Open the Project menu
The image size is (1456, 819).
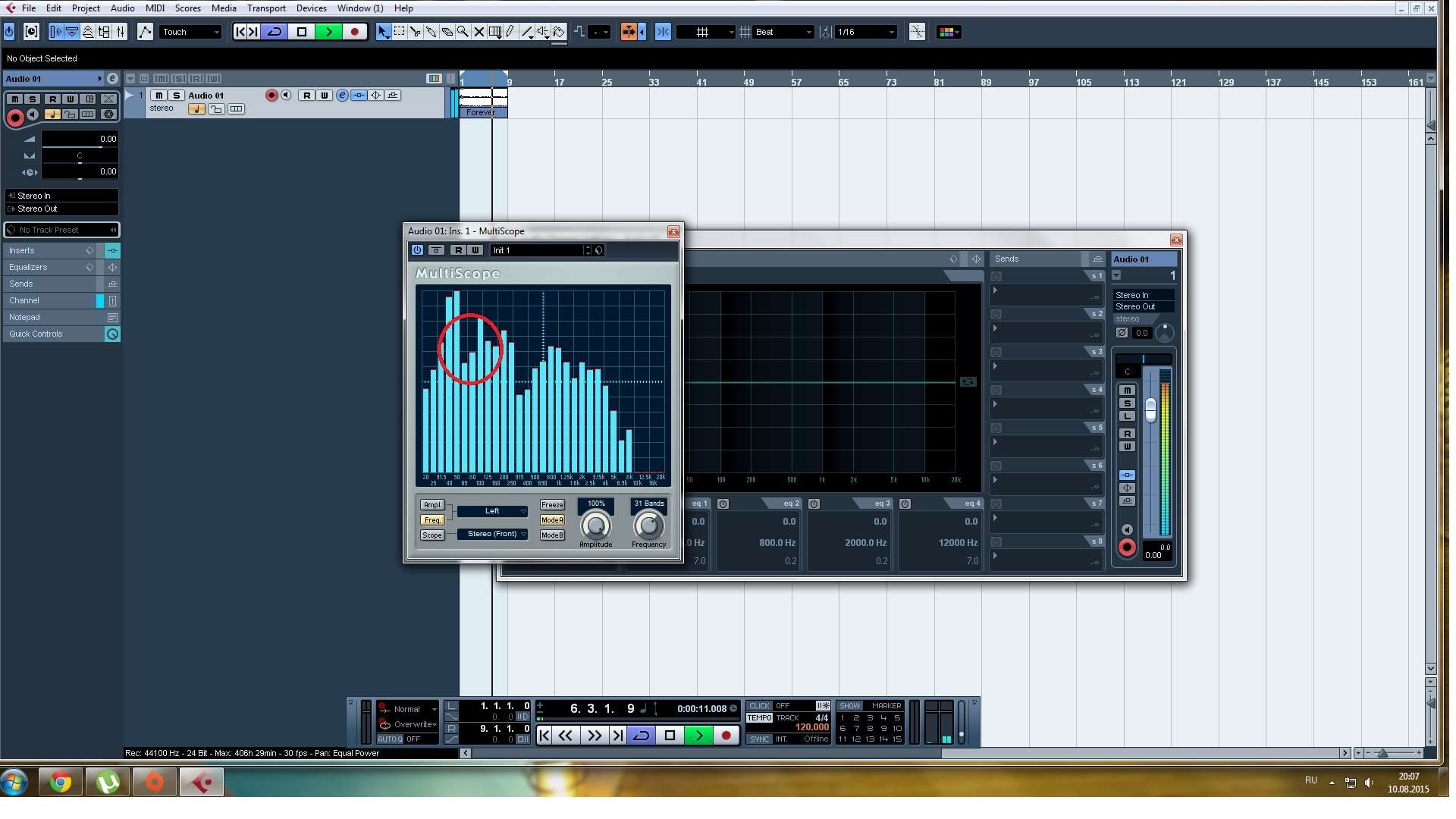click(86, 8)
